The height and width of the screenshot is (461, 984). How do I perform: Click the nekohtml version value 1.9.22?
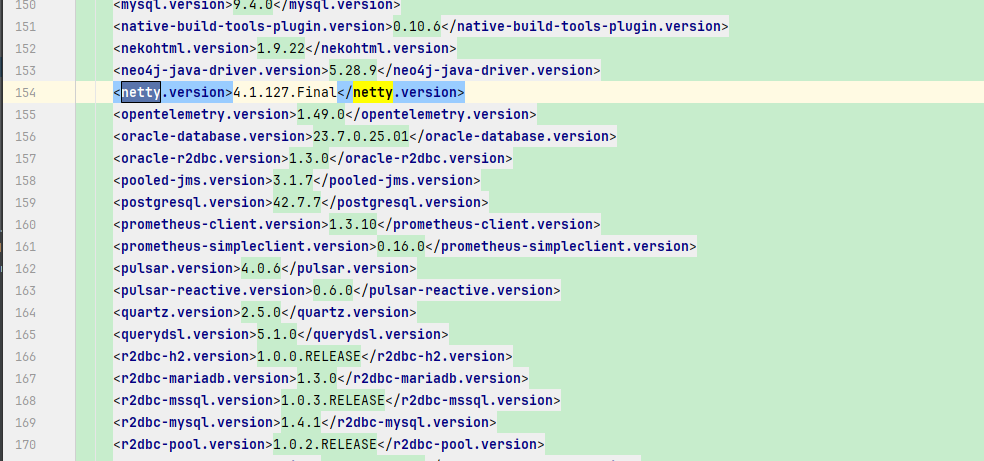[x=281, y=48]
